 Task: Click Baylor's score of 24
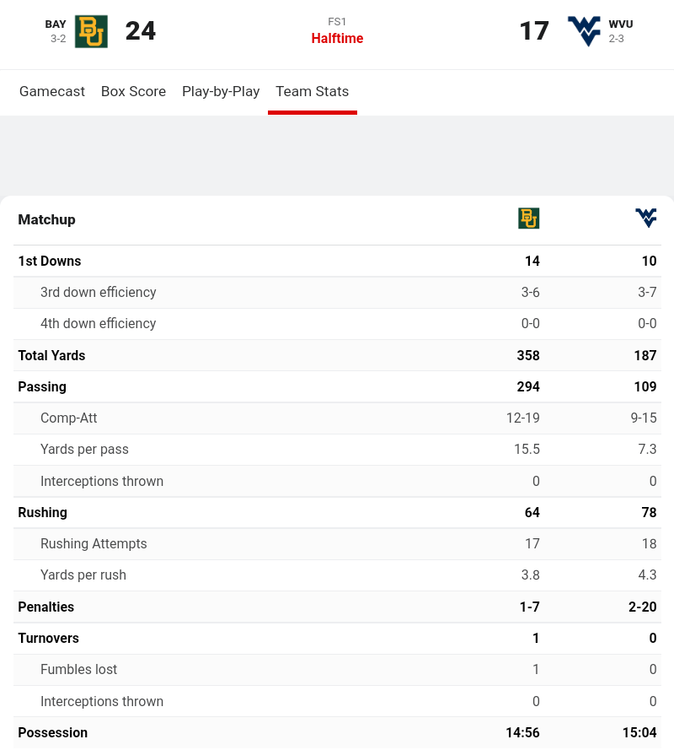[x=141, y=31]
